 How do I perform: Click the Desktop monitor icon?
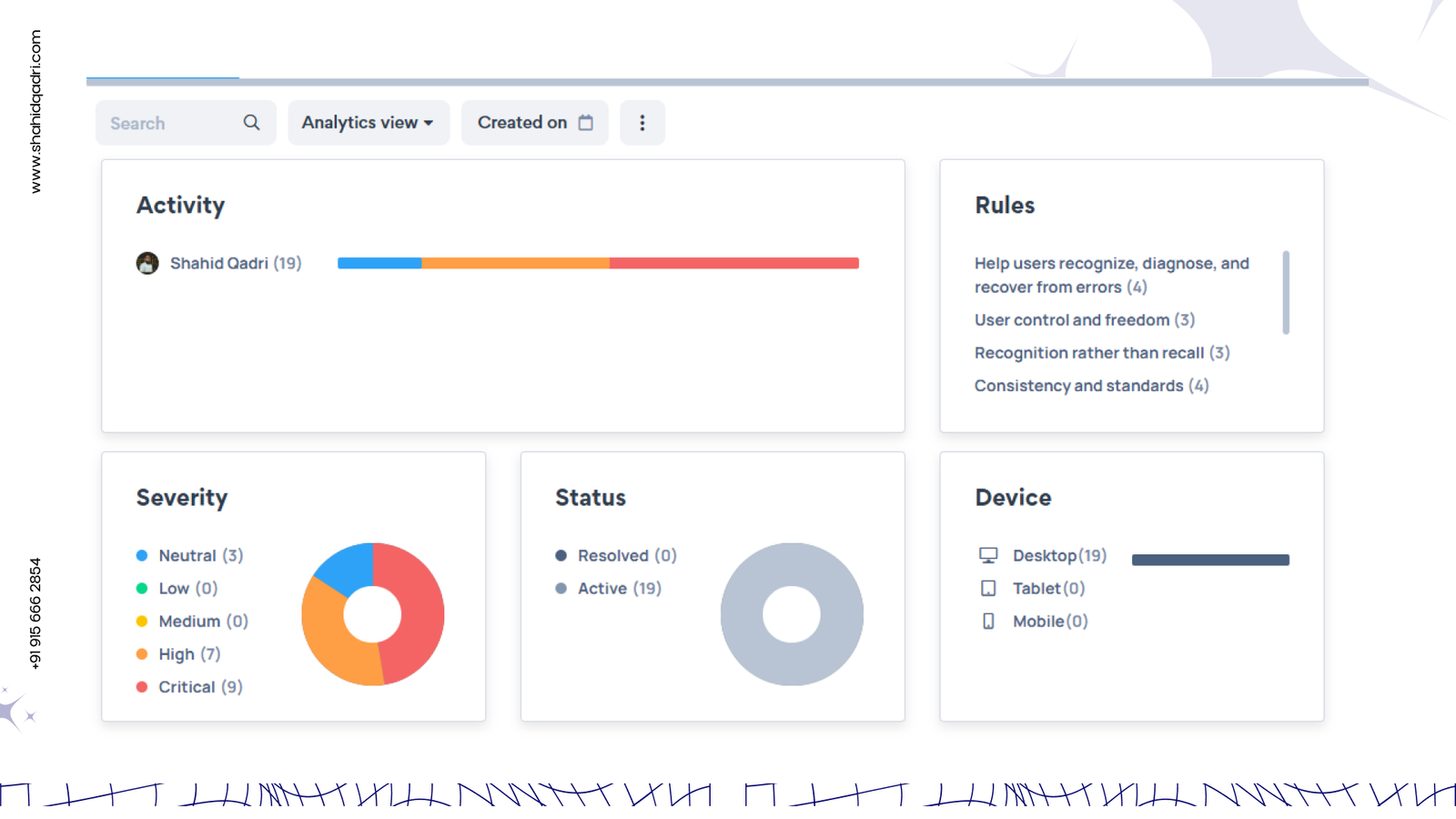(988, 555)
